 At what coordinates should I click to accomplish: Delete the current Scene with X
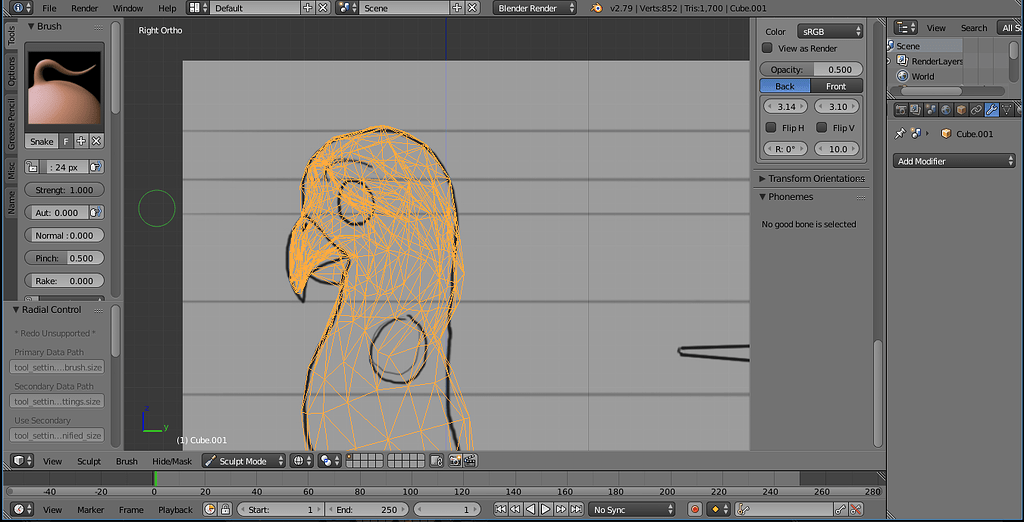click(x=472, y=8)
